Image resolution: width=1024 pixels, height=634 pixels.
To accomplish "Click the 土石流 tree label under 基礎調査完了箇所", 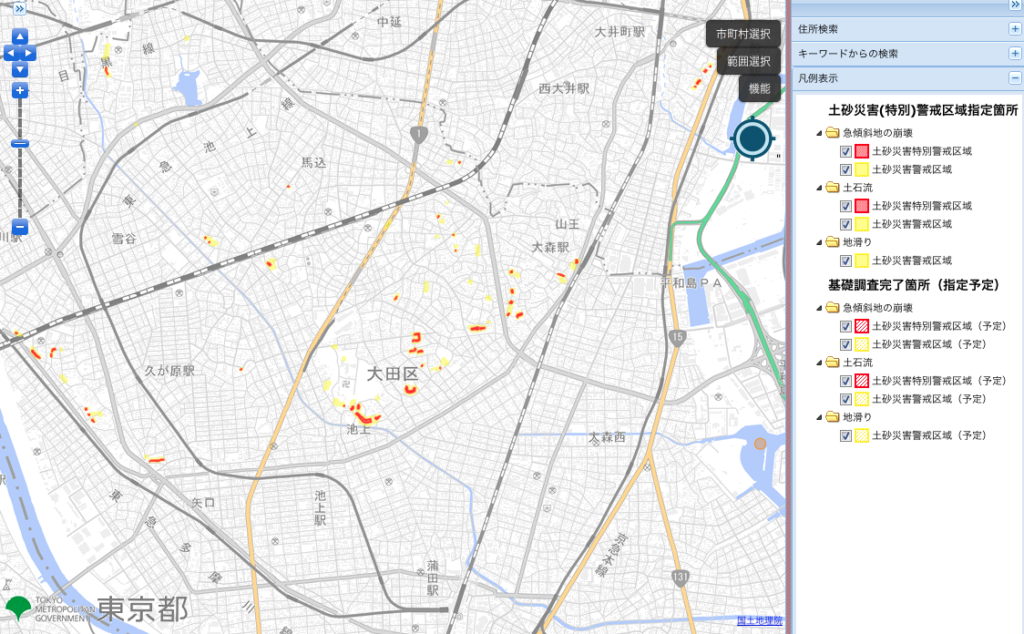I will pos(857,362).
